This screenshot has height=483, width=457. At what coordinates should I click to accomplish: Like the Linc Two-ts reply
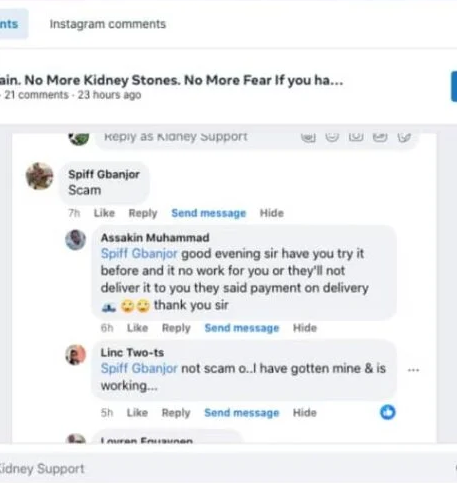tap(137, 413)
